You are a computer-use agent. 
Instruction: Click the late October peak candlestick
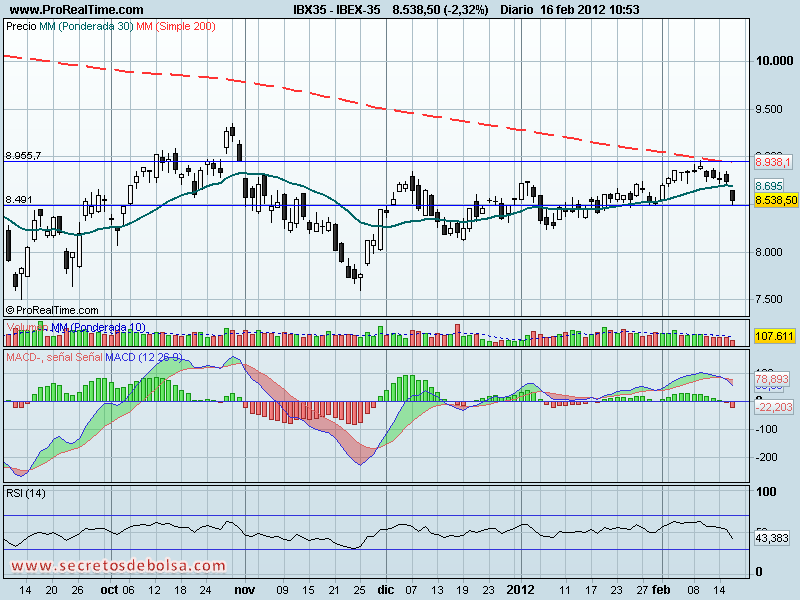pos(233,130)
